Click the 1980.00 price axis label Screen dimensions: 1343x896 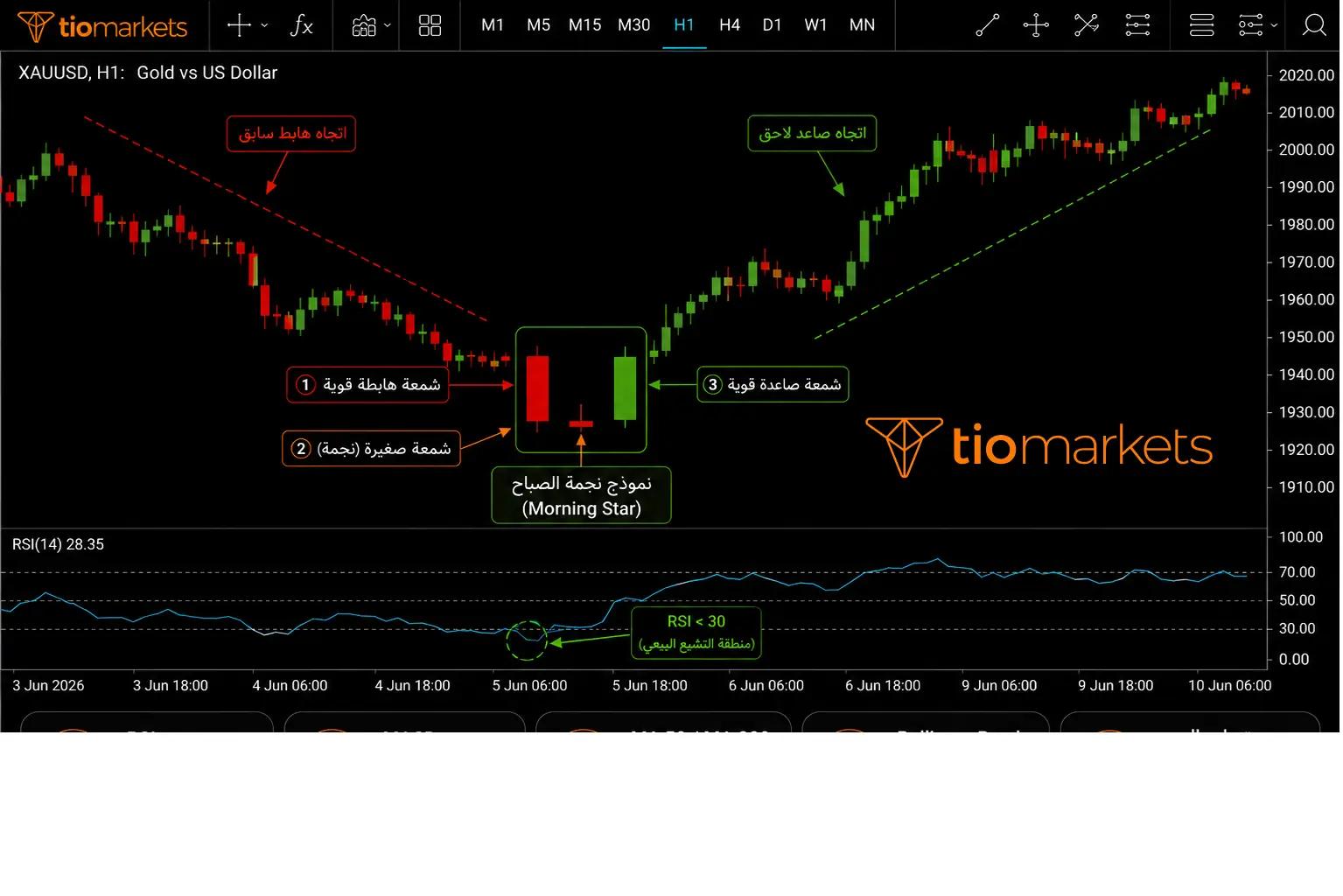pyautogui.click(x=1306, y=225)
